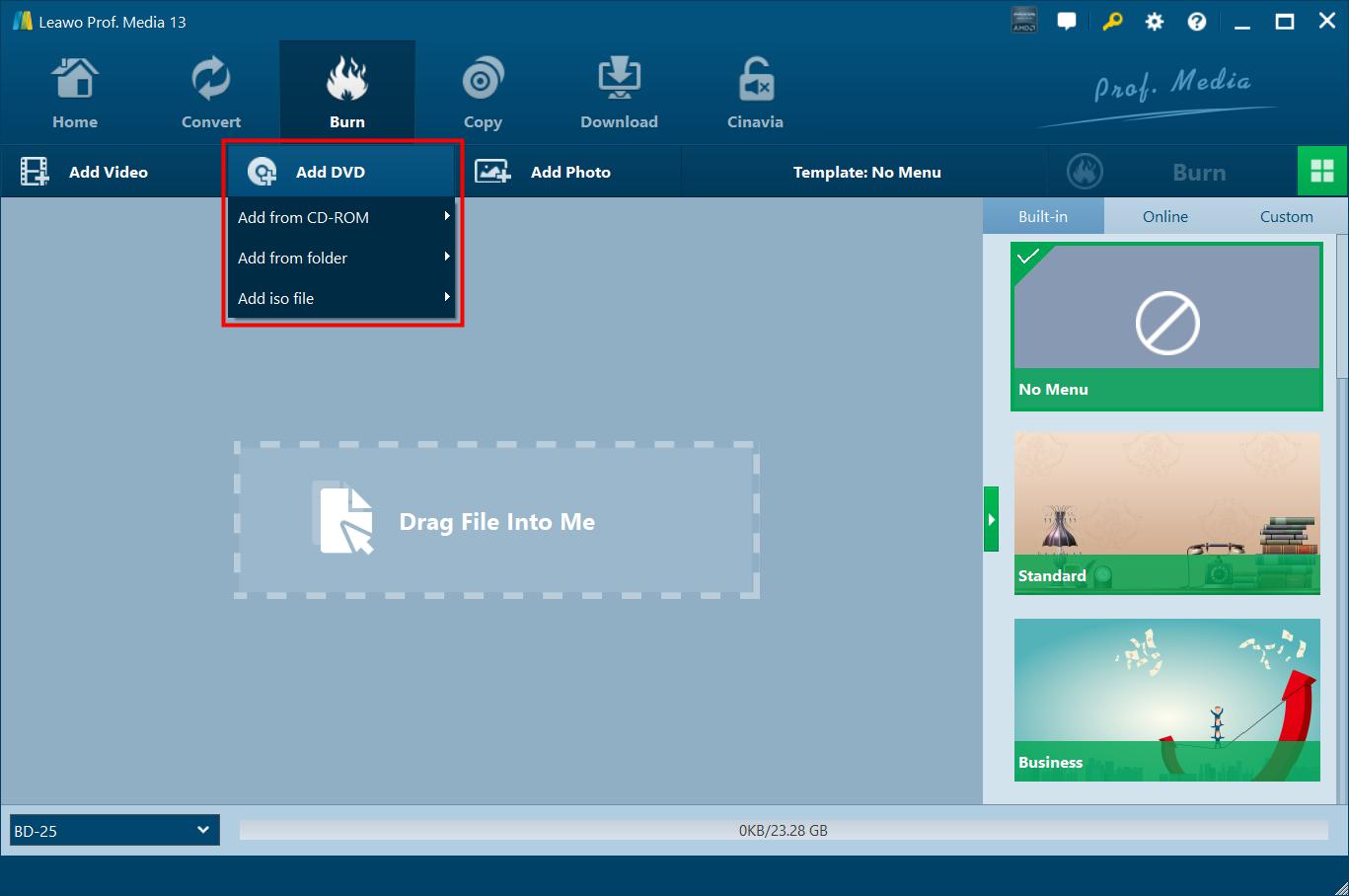
Task: Open the Home module icon
Action: point(75,93)
